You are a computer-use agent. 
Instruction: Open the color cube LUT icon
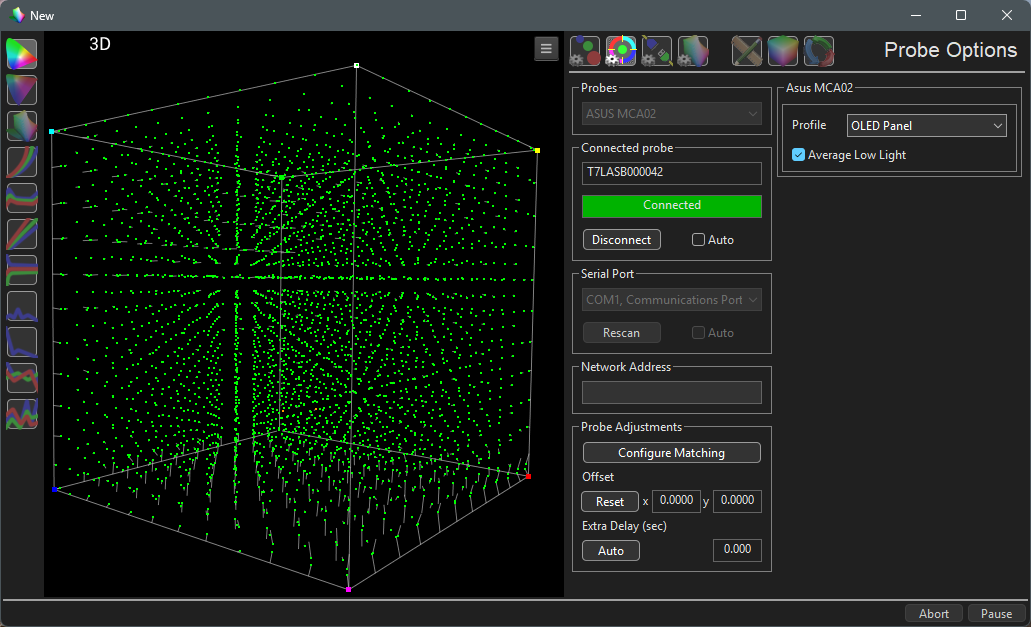pos(783,50)
